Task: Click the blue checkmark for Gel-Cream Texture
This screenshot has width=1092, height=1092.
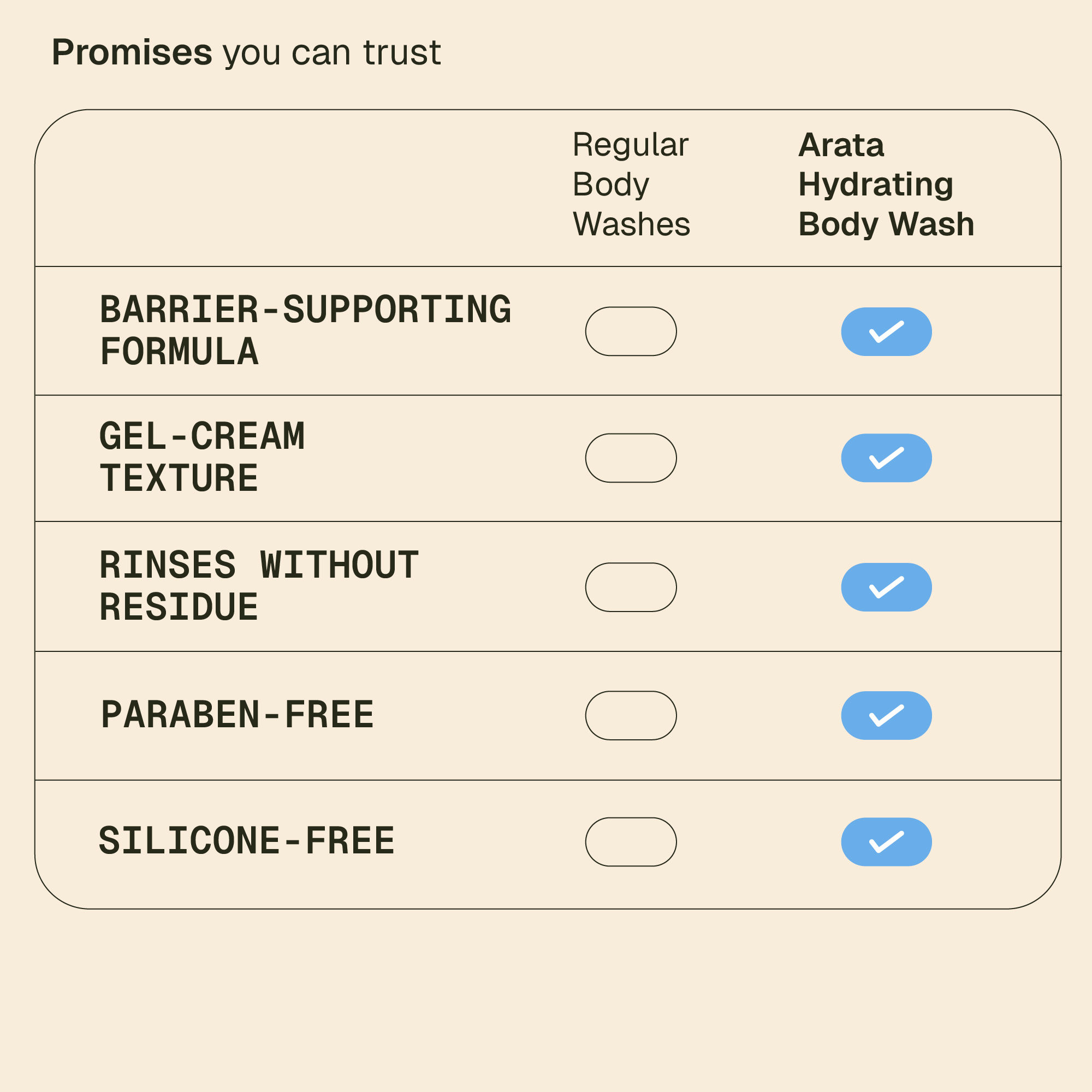Action: [886, 458]
